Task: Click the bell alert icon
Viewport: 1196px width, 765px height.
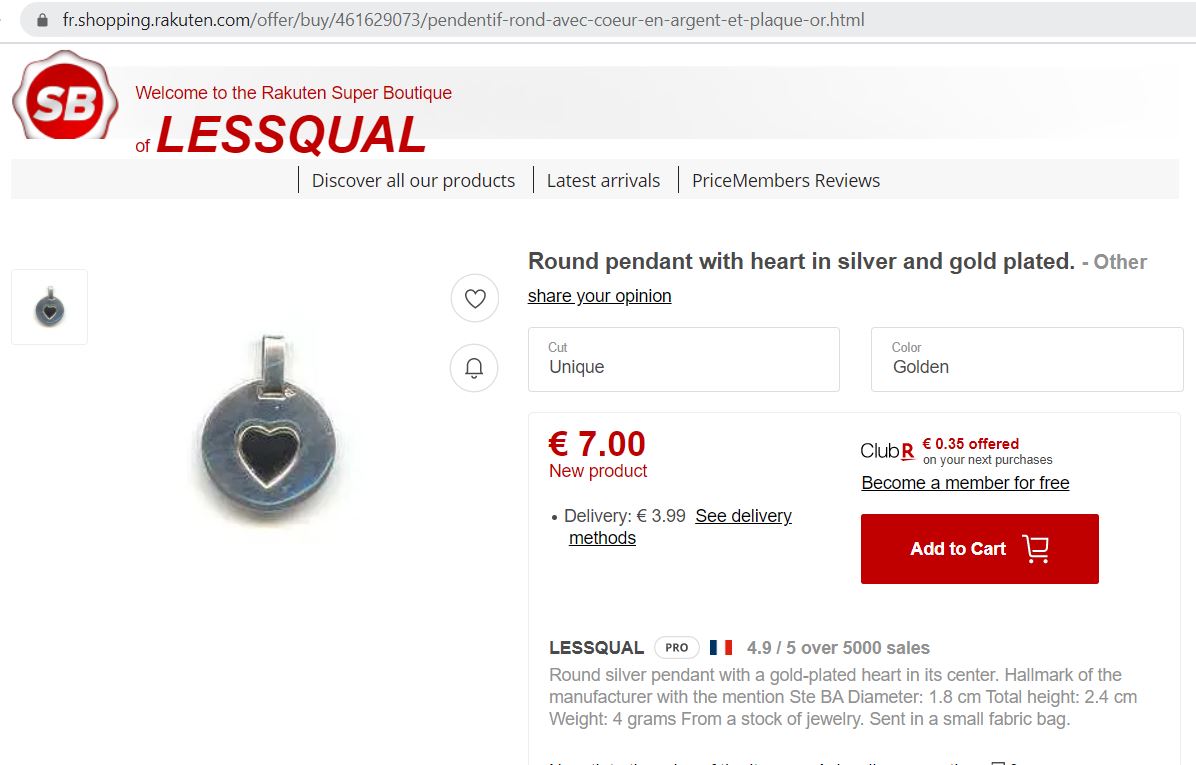Action: pos(475,369)
